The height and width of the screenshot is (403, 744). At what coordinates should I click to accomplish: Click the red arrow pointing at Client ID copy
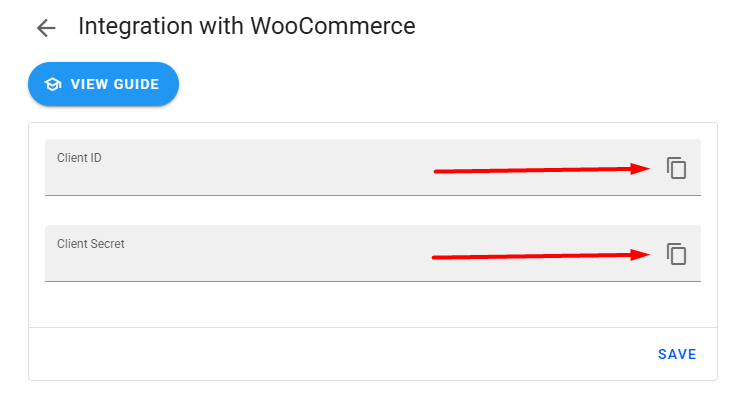(542, 170)
